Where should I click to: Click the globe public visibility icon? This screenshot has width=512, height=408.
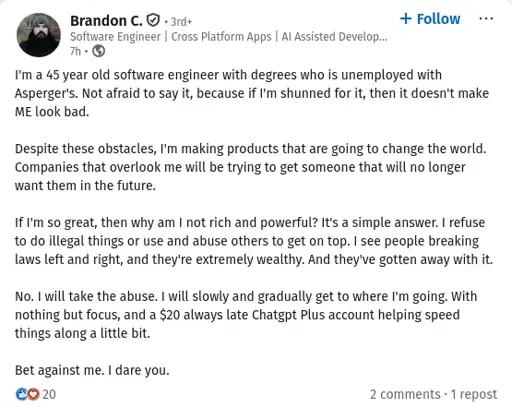pos(99,51)
